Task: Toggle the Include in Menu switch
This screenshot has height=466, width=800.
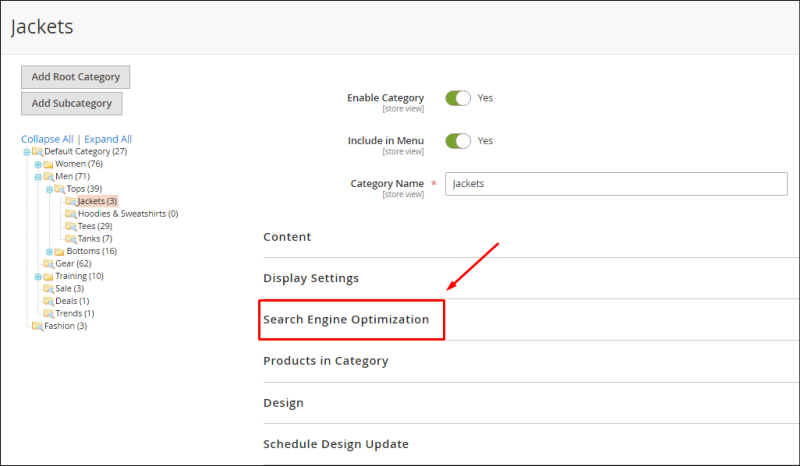Action: (x=458, y=141)
